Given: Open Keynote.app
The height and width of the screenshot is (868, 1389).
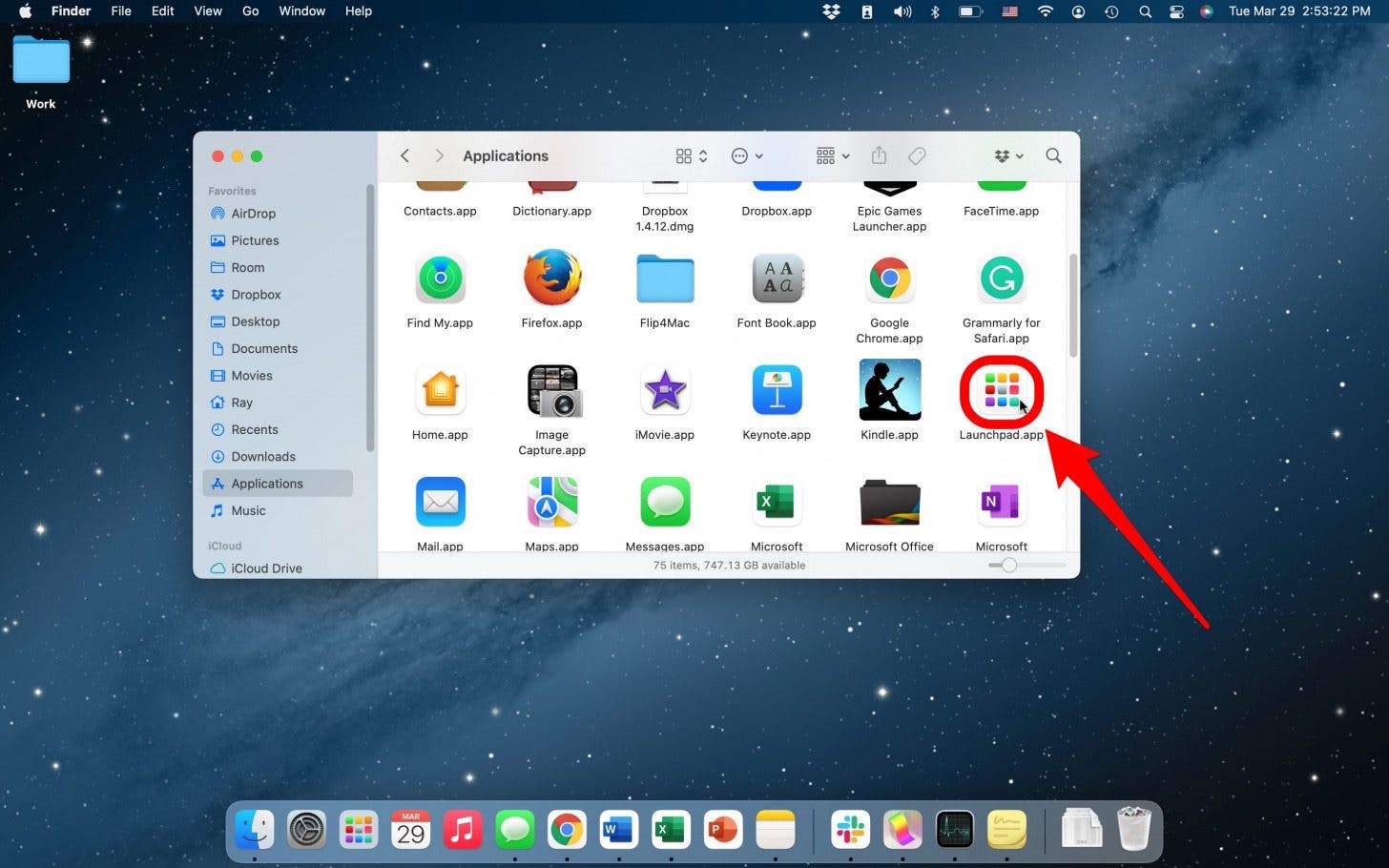Looking at the screenshot, I should (777, 389).
